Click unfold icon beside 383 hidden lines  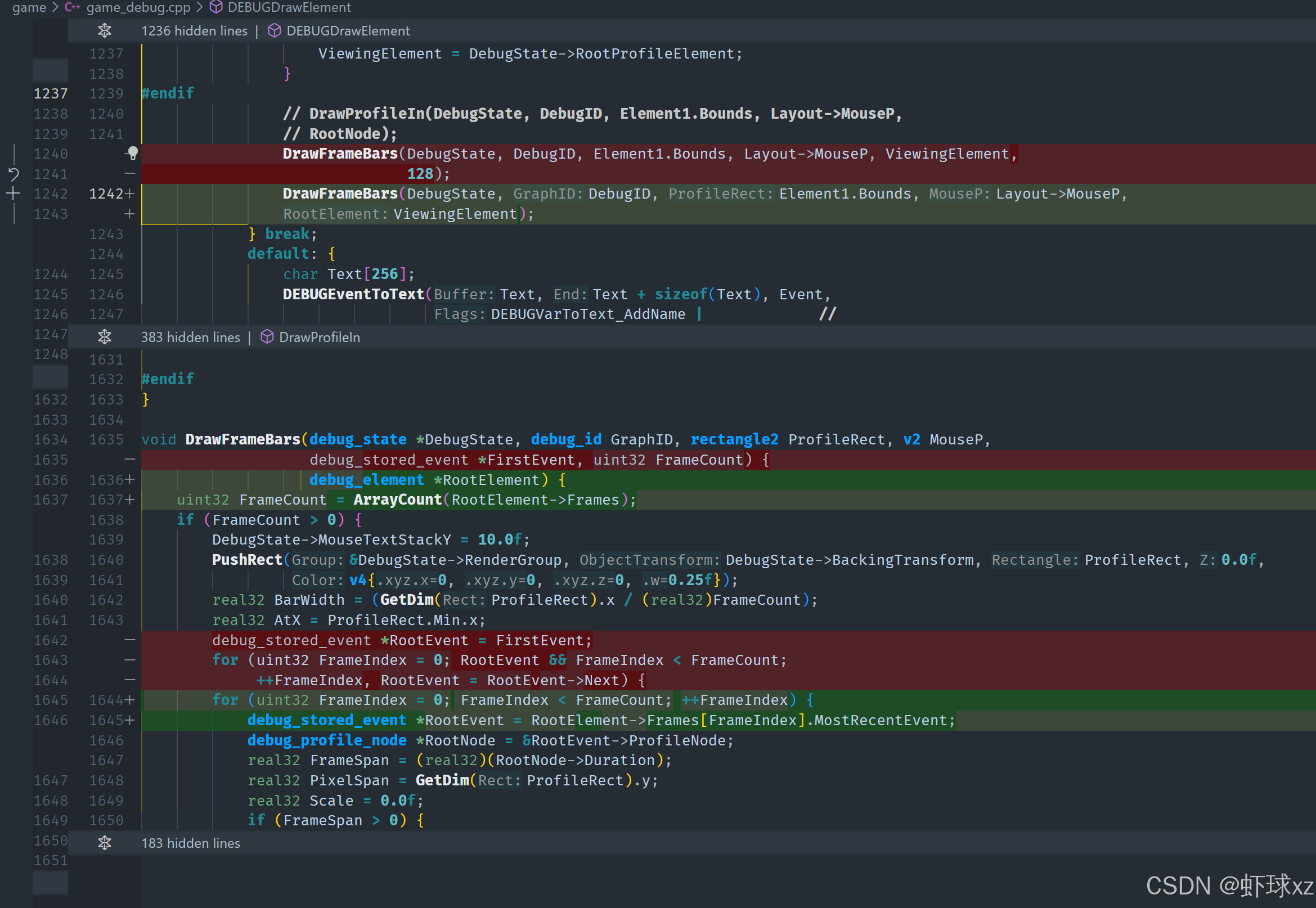point(105,338)
